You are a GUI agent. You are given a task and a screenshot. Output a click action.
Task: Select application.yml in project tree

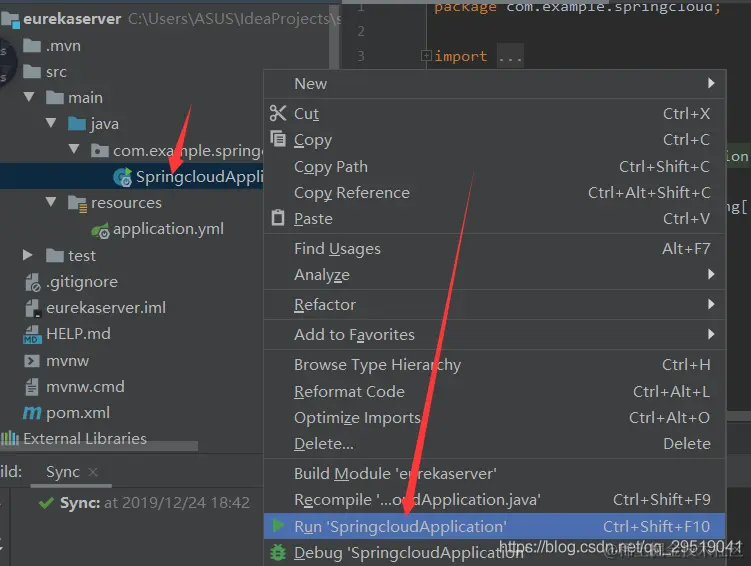pyautogui.click(x=168, y=229)
